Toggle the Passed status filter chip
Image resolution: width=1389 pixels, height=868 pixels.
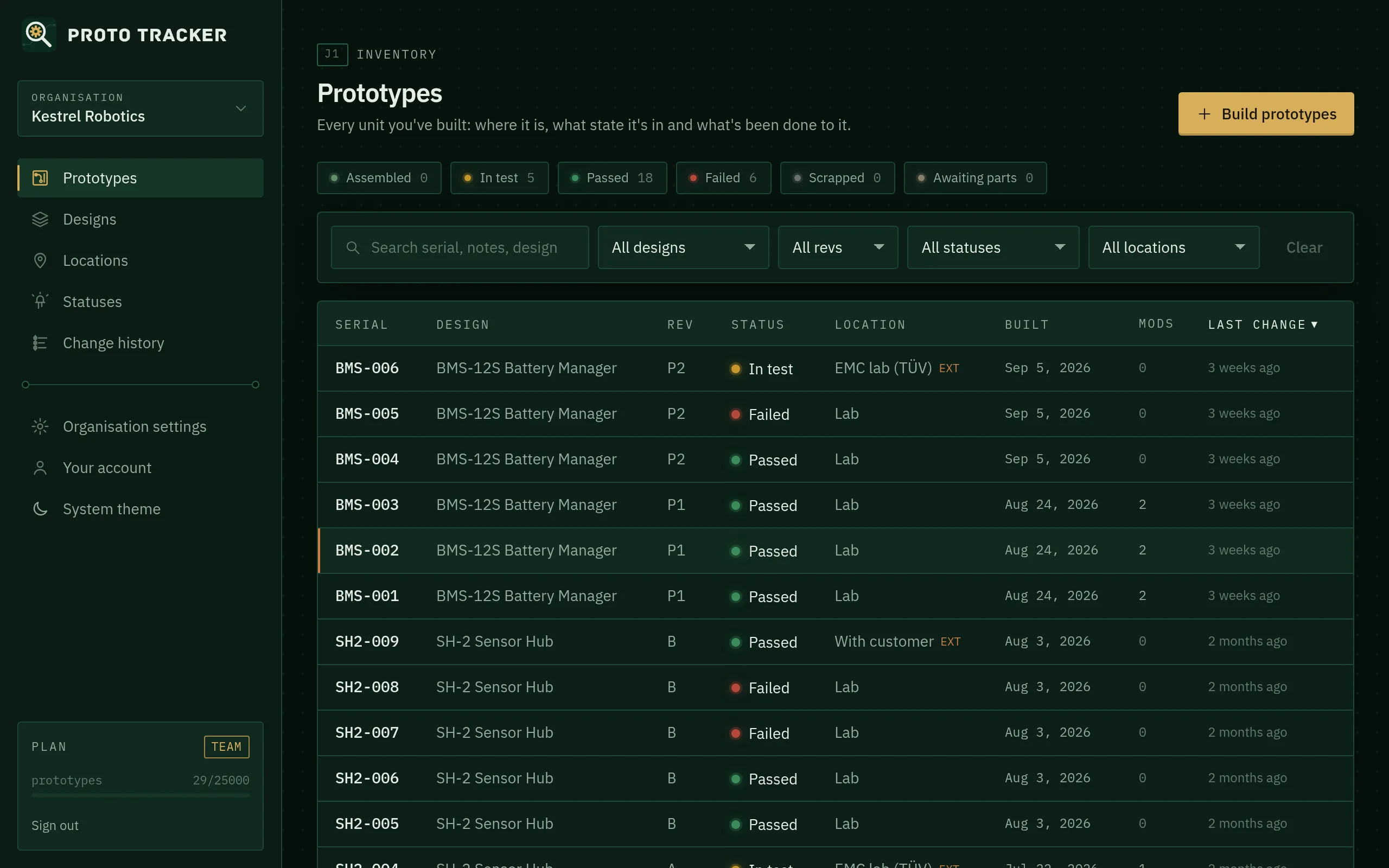pyautogui.click(x=613, y=178)
